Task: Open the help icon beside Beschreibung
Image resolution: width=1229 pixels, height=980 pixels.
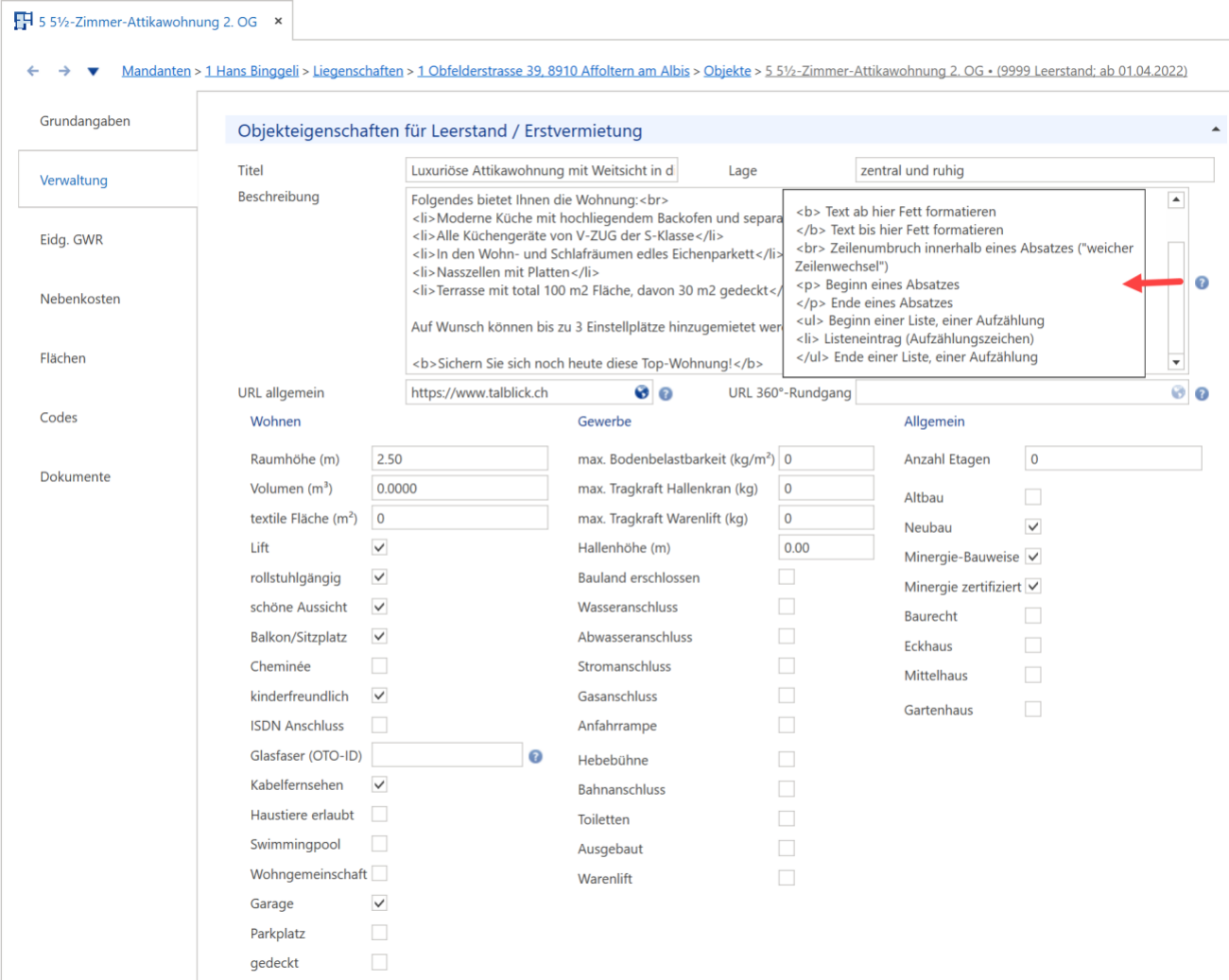Action: click(x=1202, y=283)
